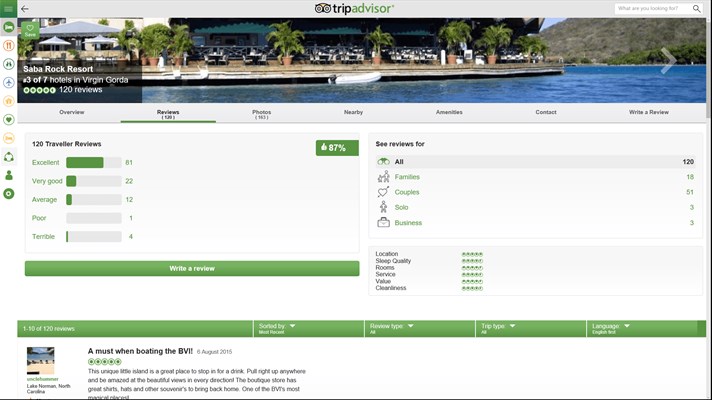Click the green Write a review button

pyautogui.click(x=192, y=268)
